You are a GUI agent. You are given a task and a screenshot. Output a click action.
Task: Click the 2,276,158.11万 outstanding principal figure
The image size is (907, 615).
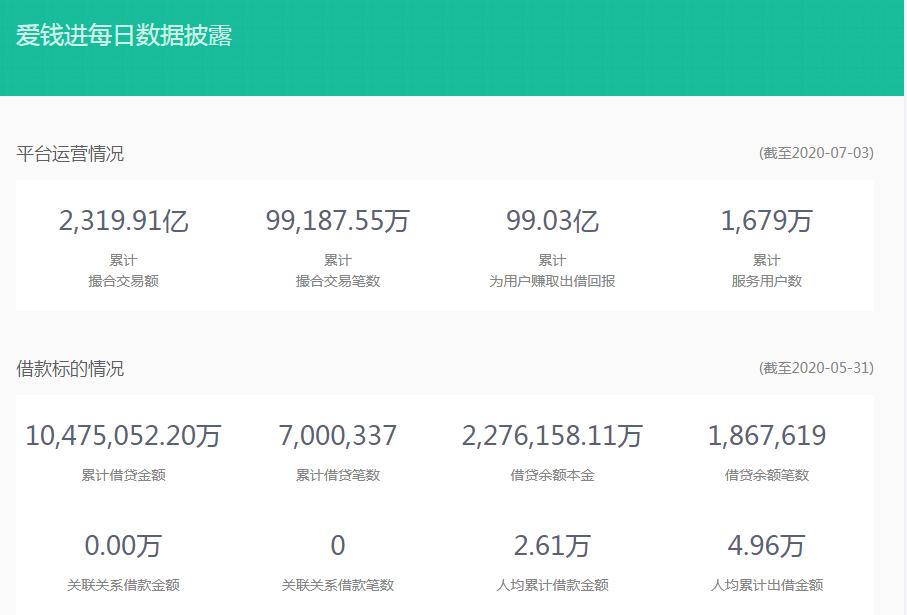[553, 436]
